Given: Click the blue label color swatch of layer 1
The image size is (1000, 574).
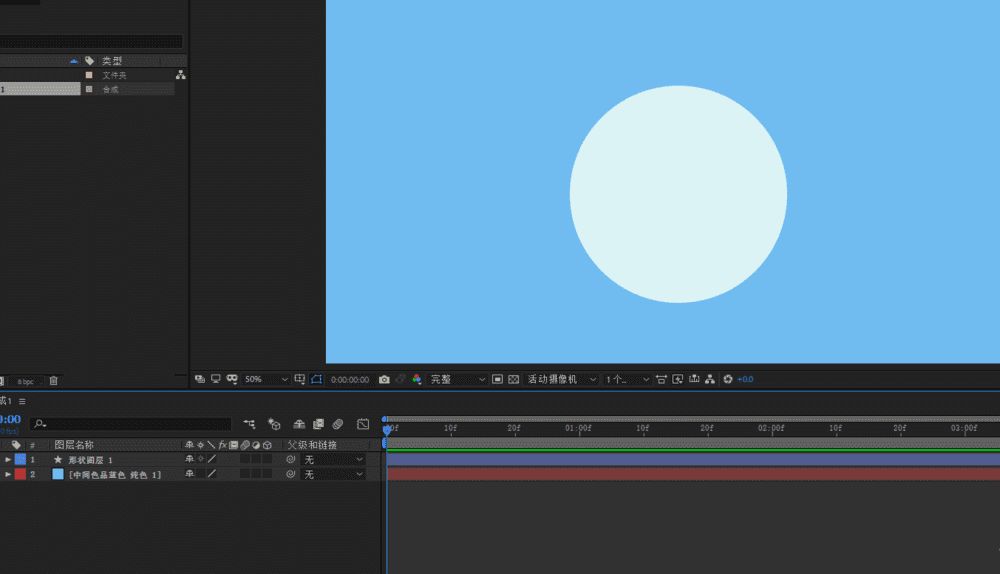Looking at the screenshot, I should point(20,460).
